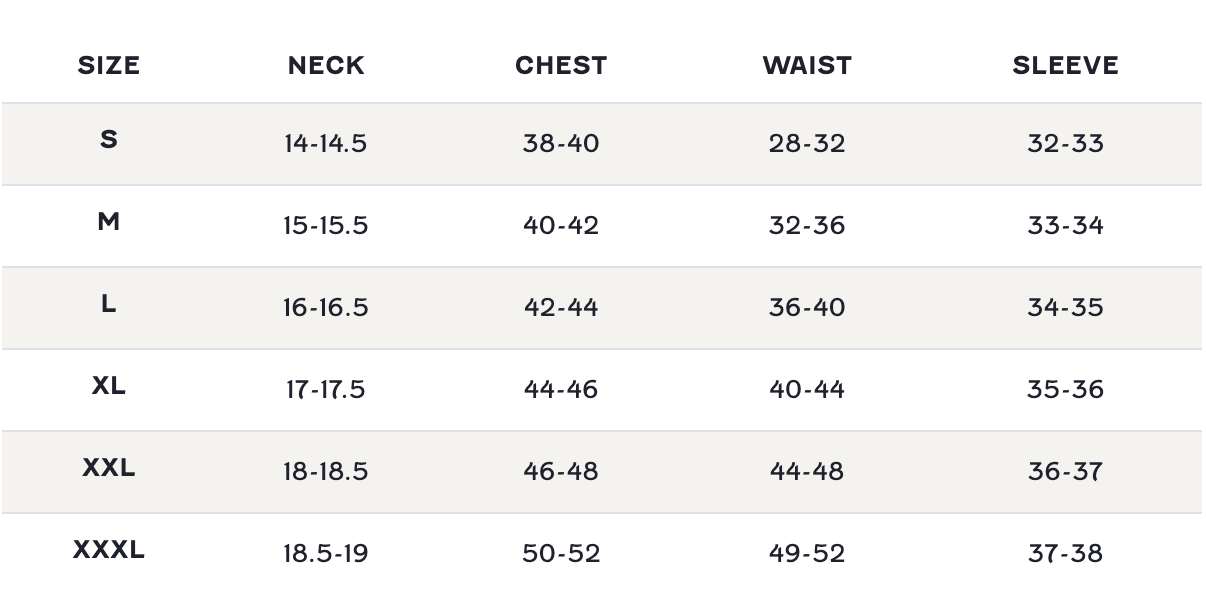Click the CHEST column header
This screenshot has width=1206, height=594.
[x=561, y=66]
